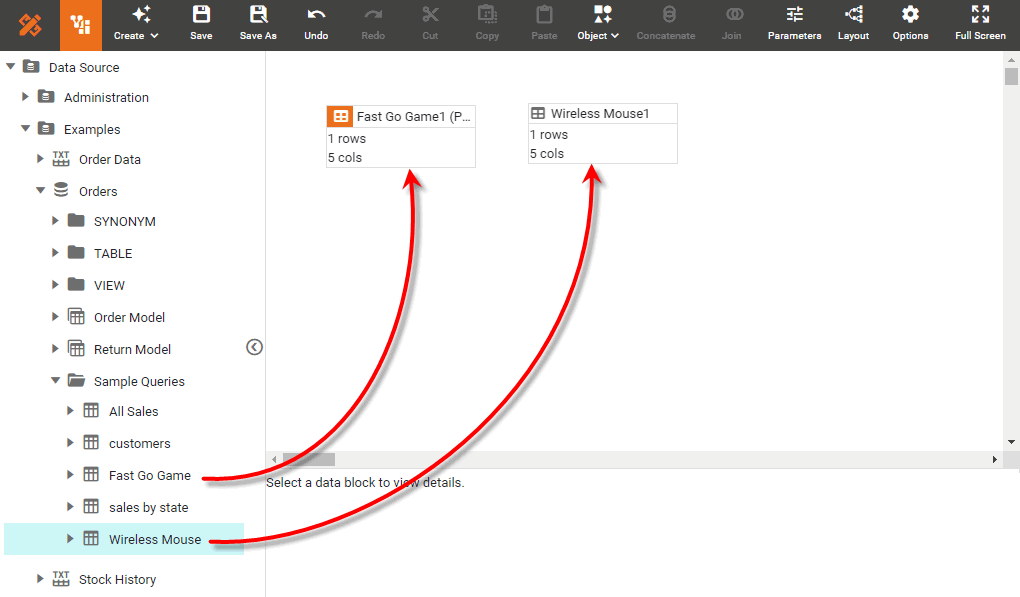Click the Join toolbar button

[x=732, y=22]
